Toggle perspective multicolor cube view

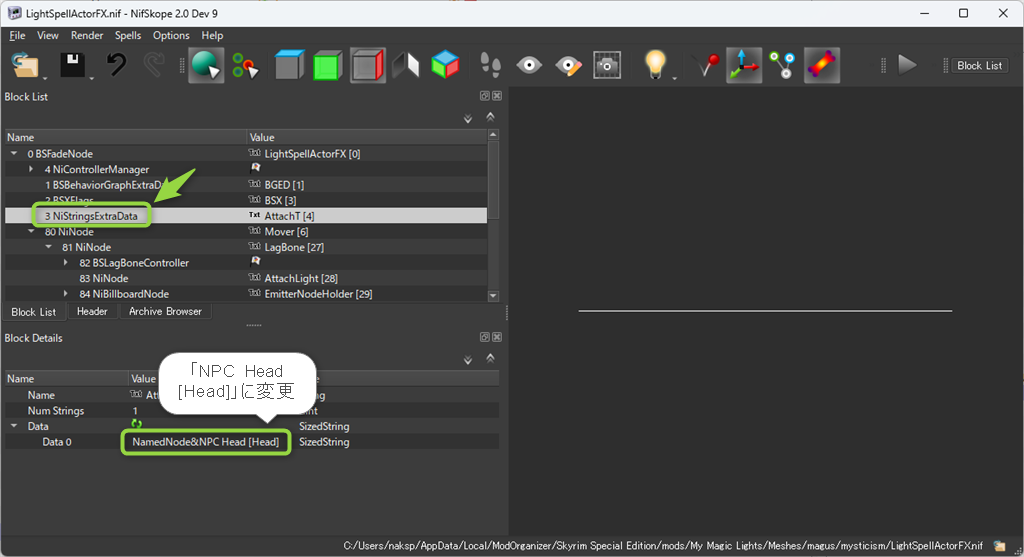pyautogui.click(x=445, y=65)
